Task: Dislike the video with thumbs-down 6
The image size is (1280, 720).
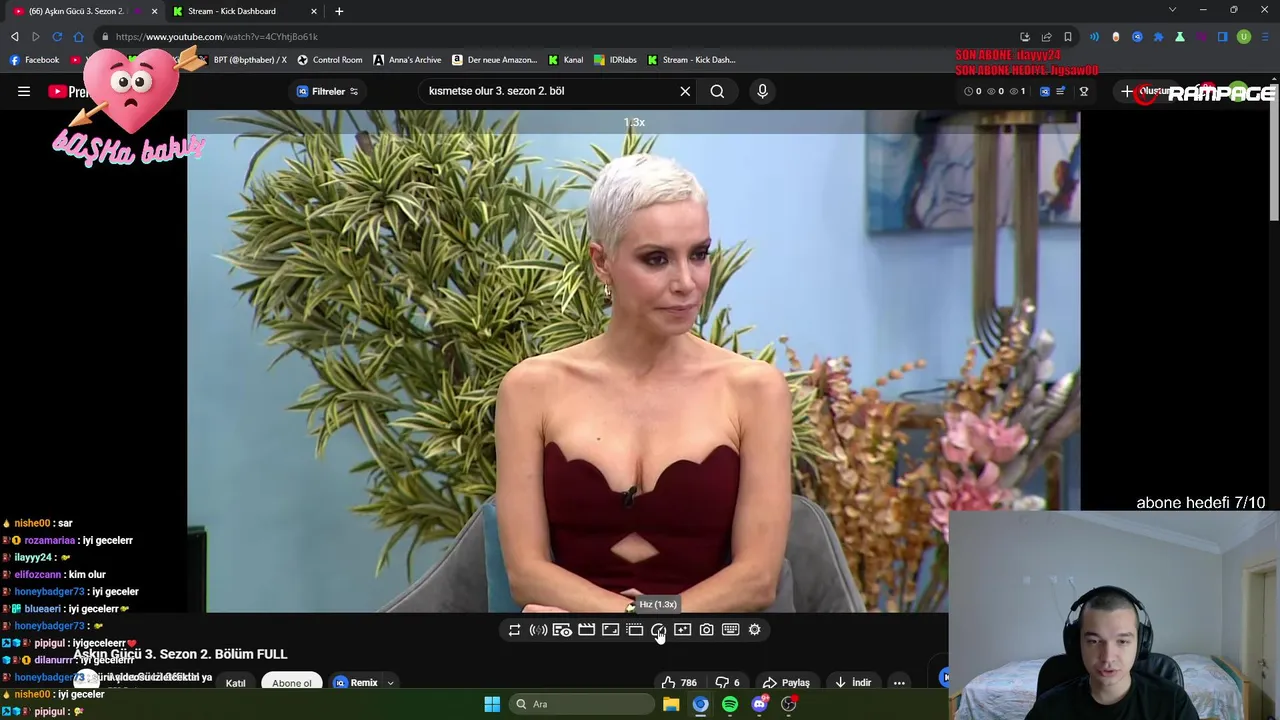Action: click(727, 683)
